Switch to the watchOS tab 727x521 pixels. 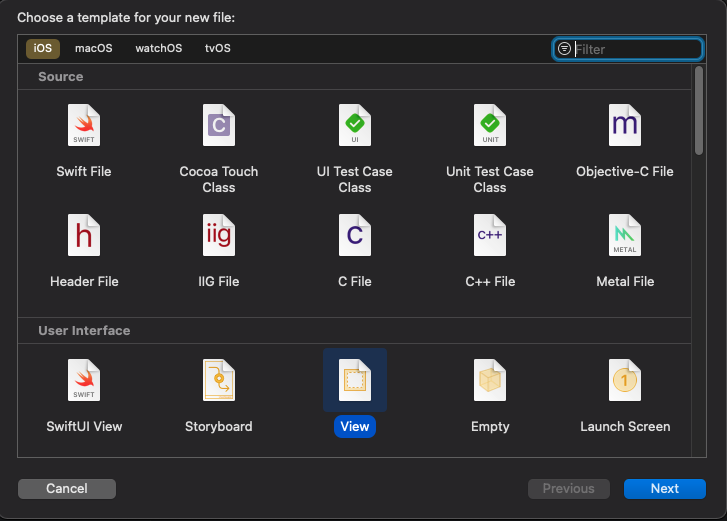(159, 48)
